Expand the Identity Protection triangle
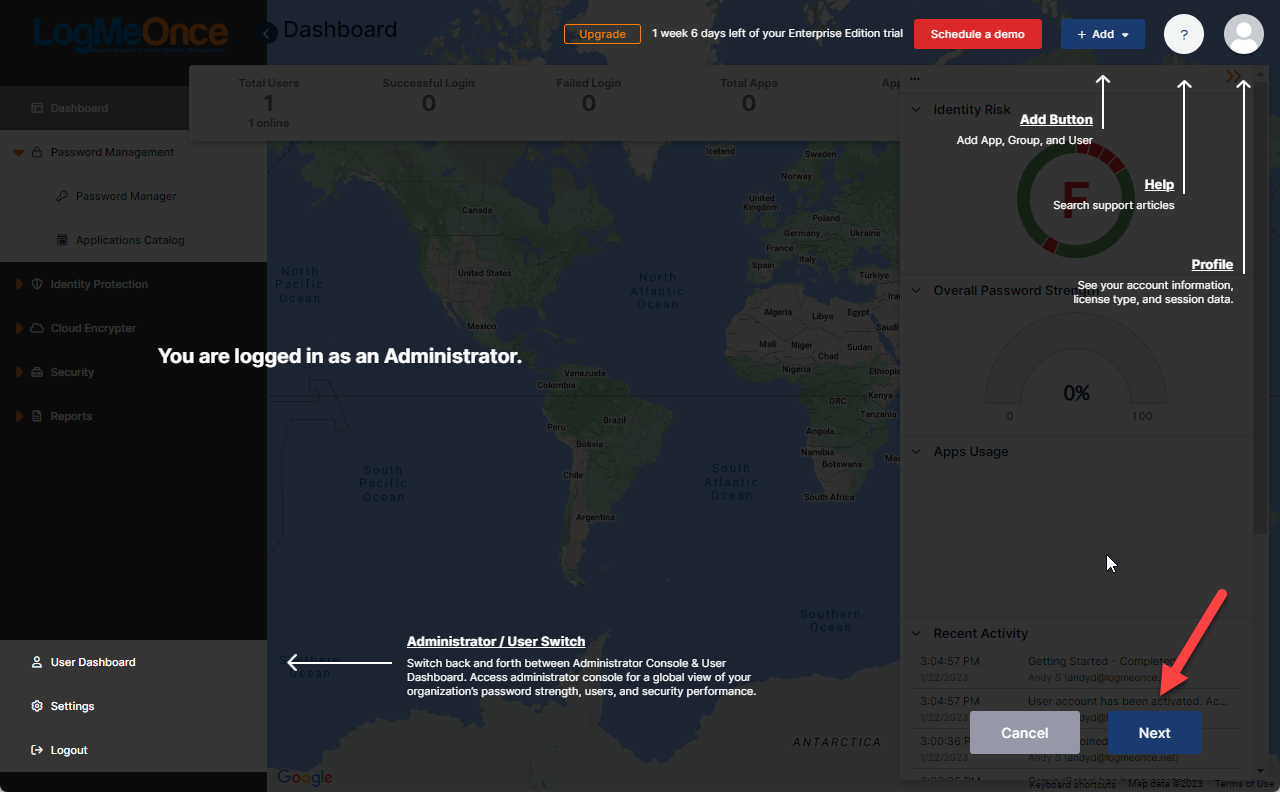This screenshot has height=792, width=1280. point(19,284)
